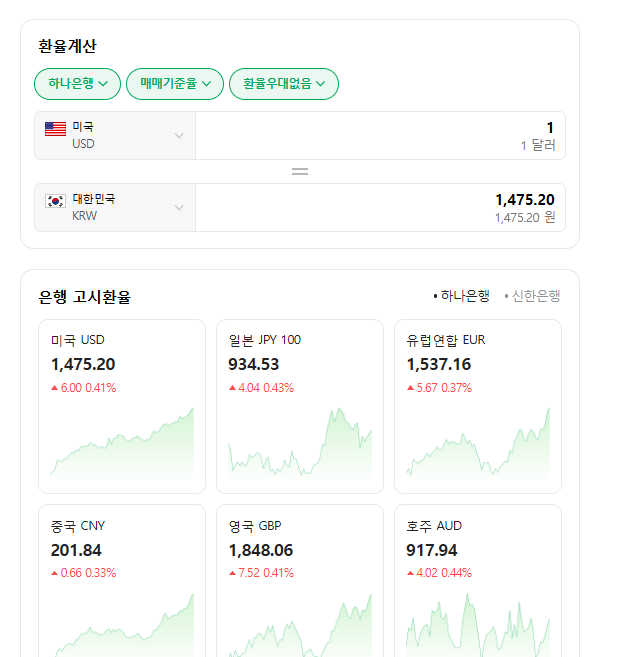Viewport: 623px width, 657px height.
Task: Click the GBP trend chart thumbnail
Action: [300, 625]
